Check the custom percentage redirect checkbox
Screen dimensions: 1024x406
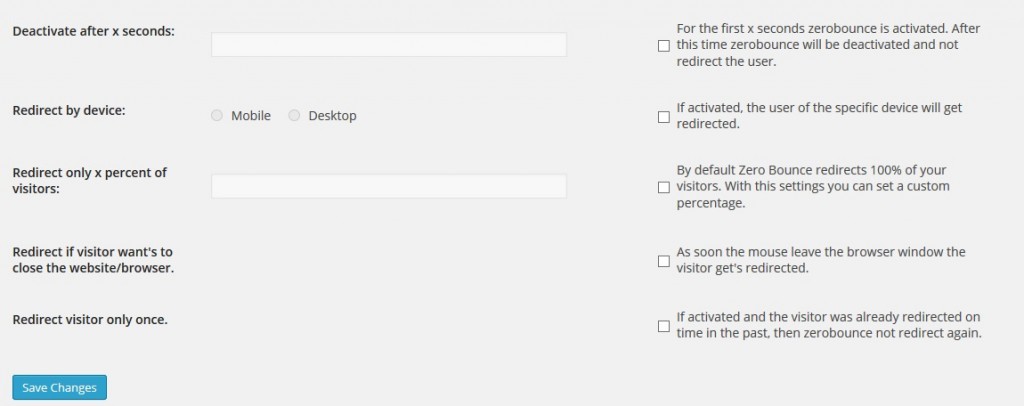(663, 187)
